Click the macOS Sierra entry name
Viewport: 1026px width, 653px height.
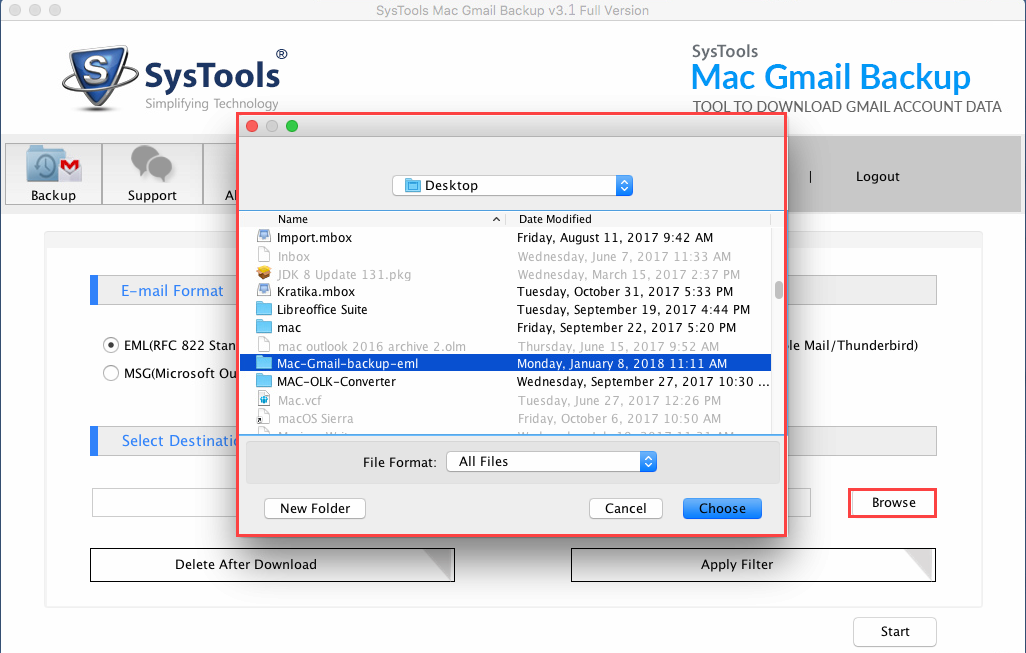(315, 418)
